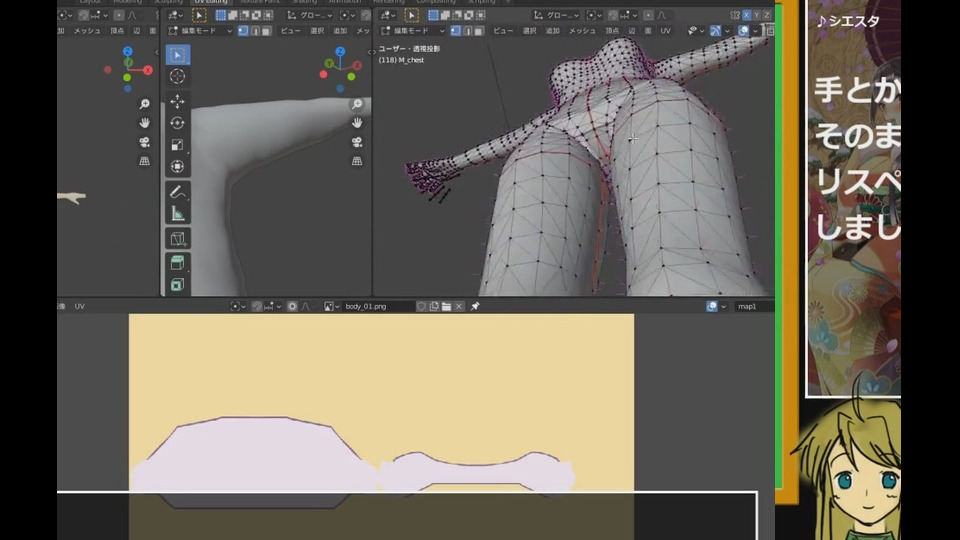Select the Cursor tool in left toolbar
The image size is (960, 540).
click(177, 77)
